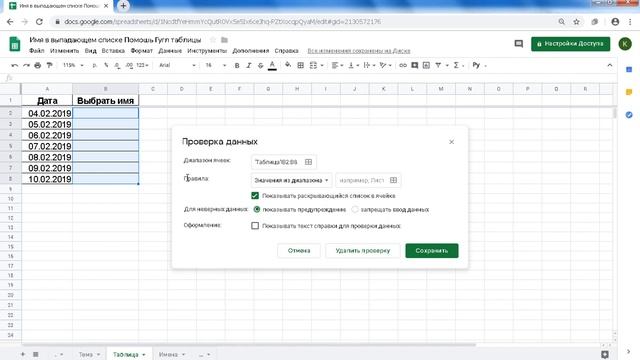640x360 pixels.
Task: Click the criteria range input field
Action: click(x=368, y=180)
